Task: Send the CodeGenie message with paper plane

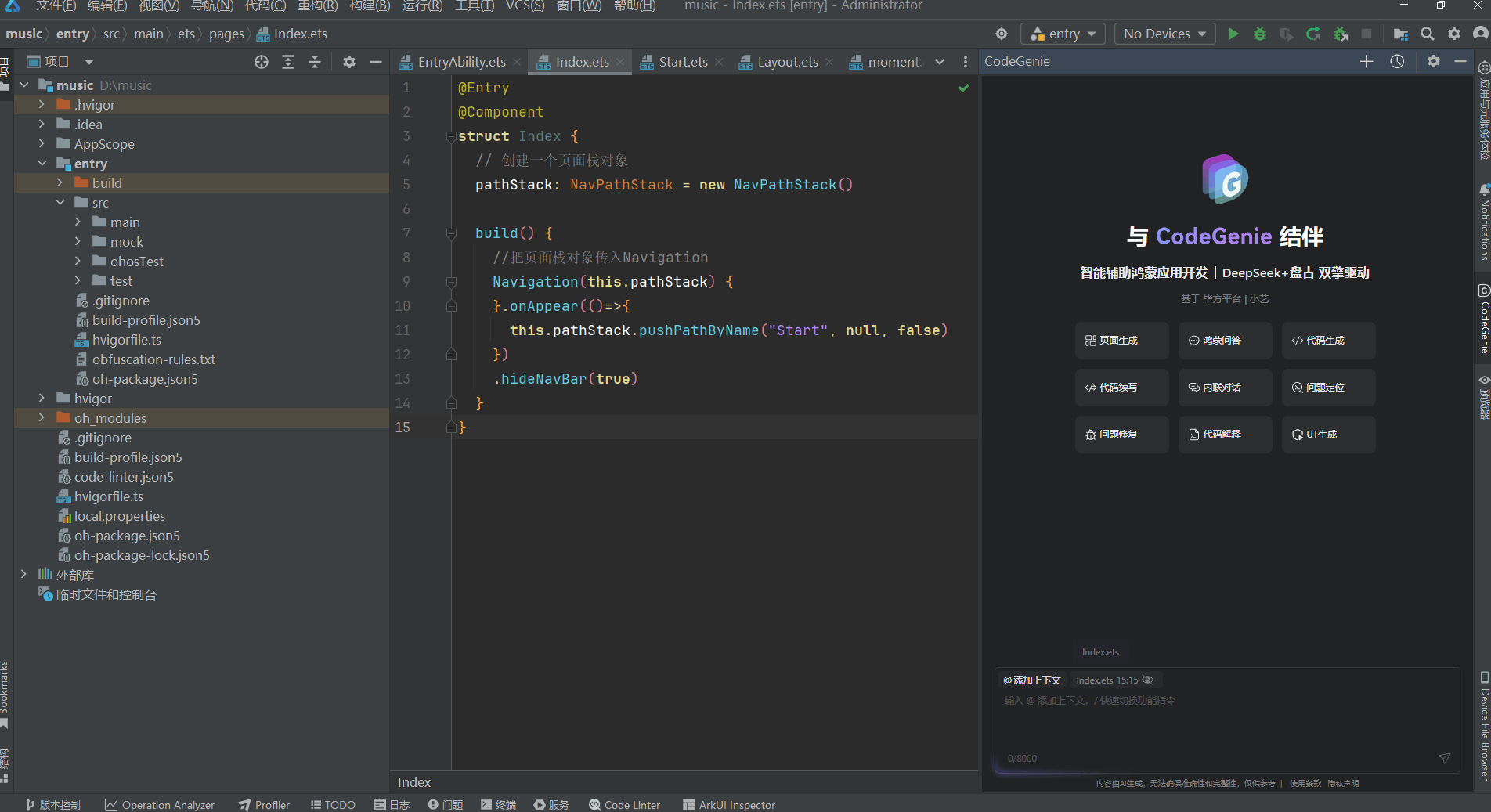Action: pyautogui.click(x=1445, y=758)
